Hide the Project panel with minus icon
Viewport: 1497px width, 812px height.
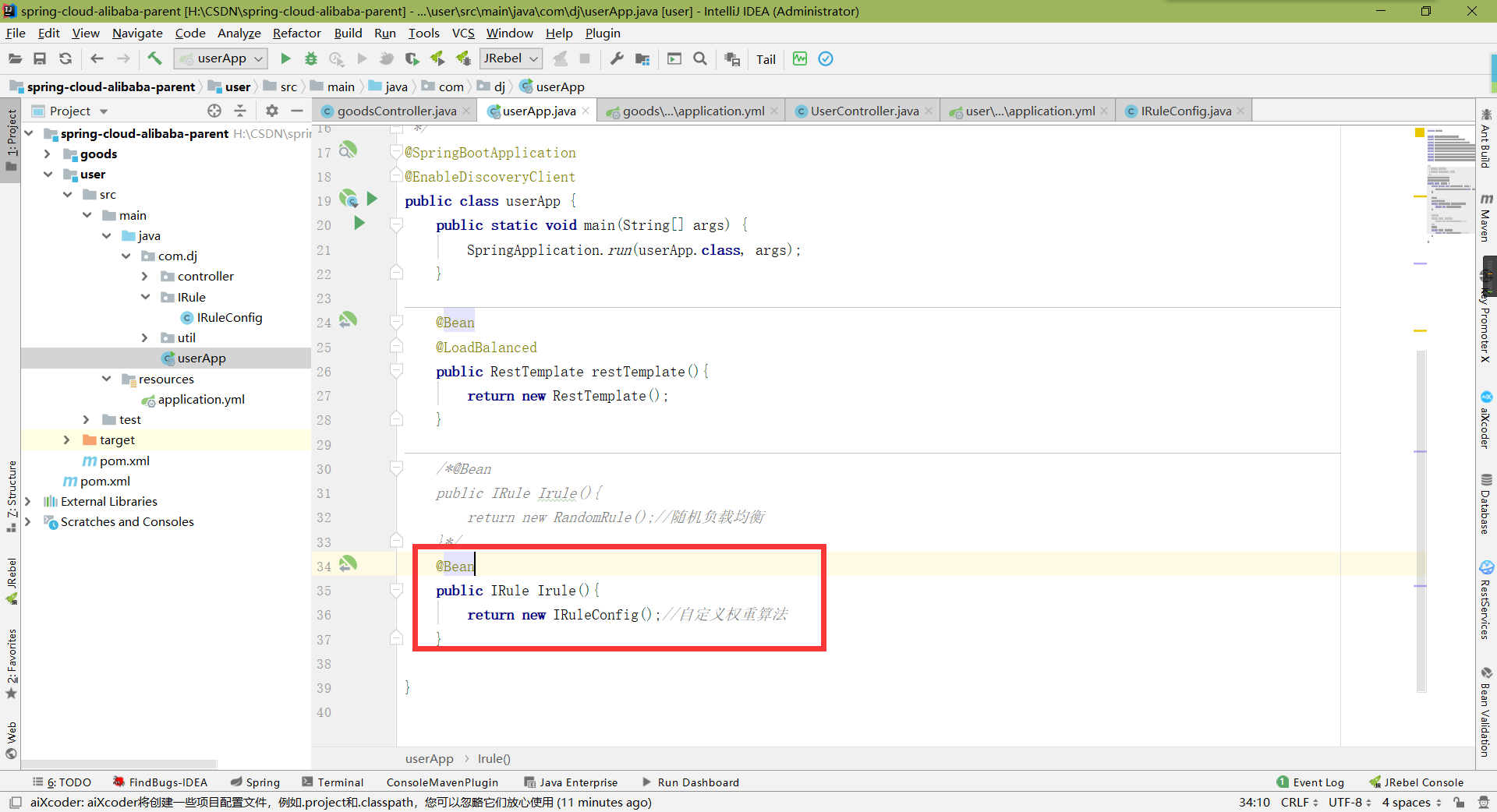coord(297,111)
